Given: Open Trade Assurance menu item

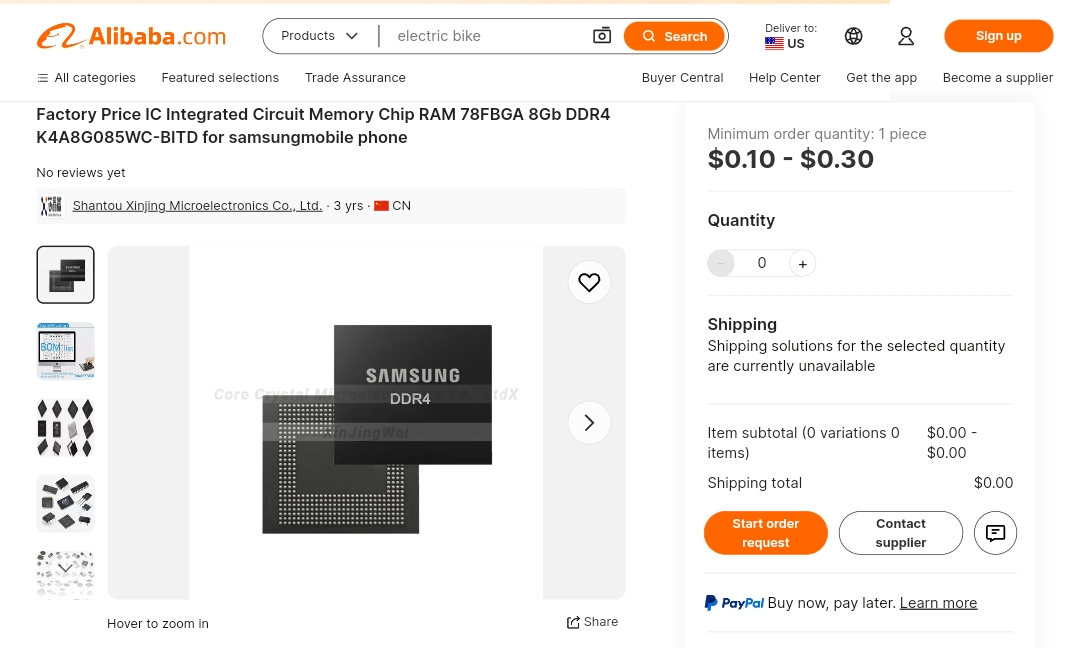Looking at the screenshot, I should pyautogui.click(x=355, y=78).
